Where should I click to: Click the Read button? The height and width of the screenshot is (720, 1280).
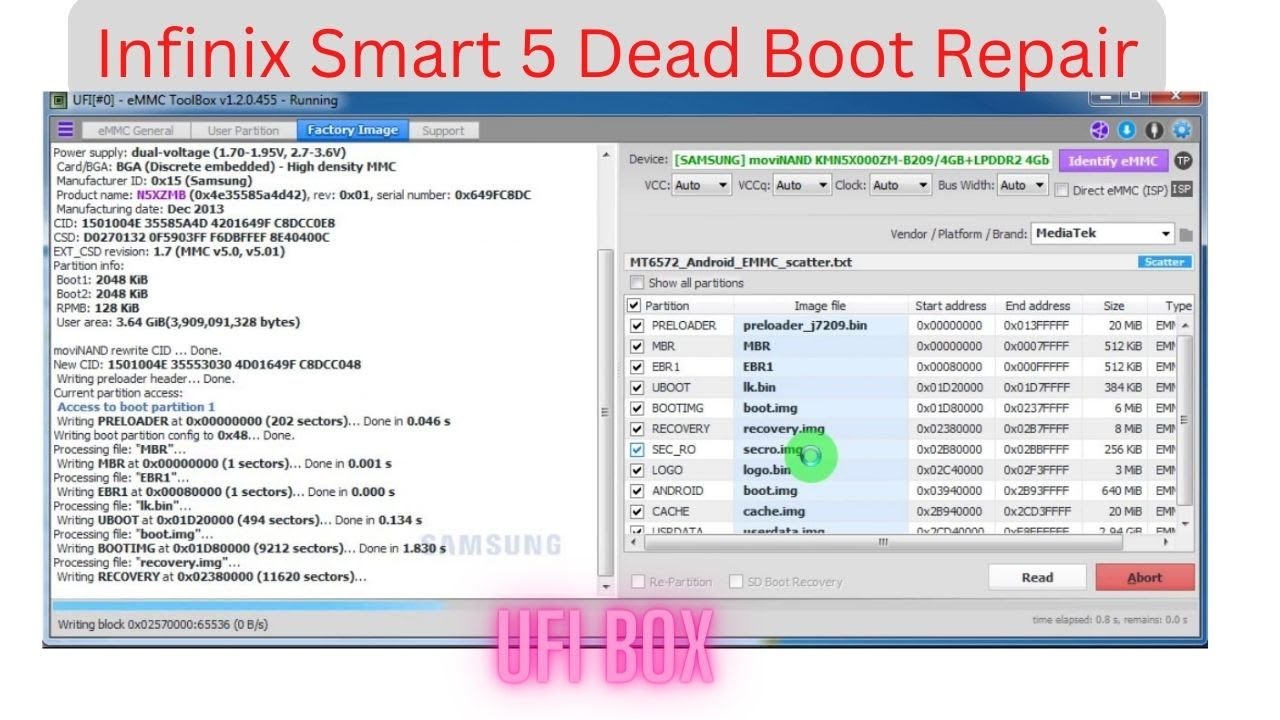(1038, 577)
